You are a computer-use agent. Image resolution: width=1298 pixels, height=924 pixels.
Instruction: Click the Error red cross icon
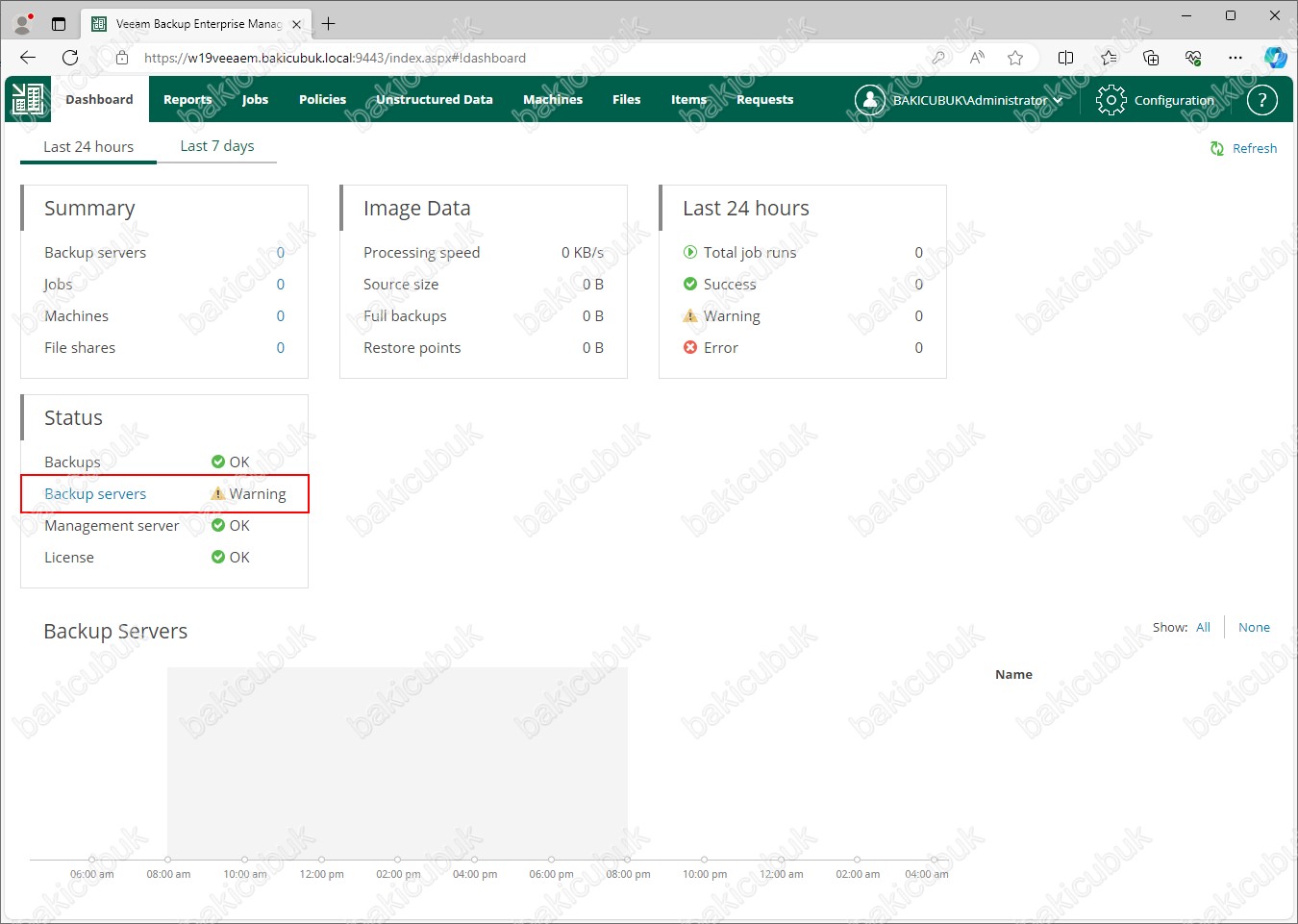pos(689,347)
